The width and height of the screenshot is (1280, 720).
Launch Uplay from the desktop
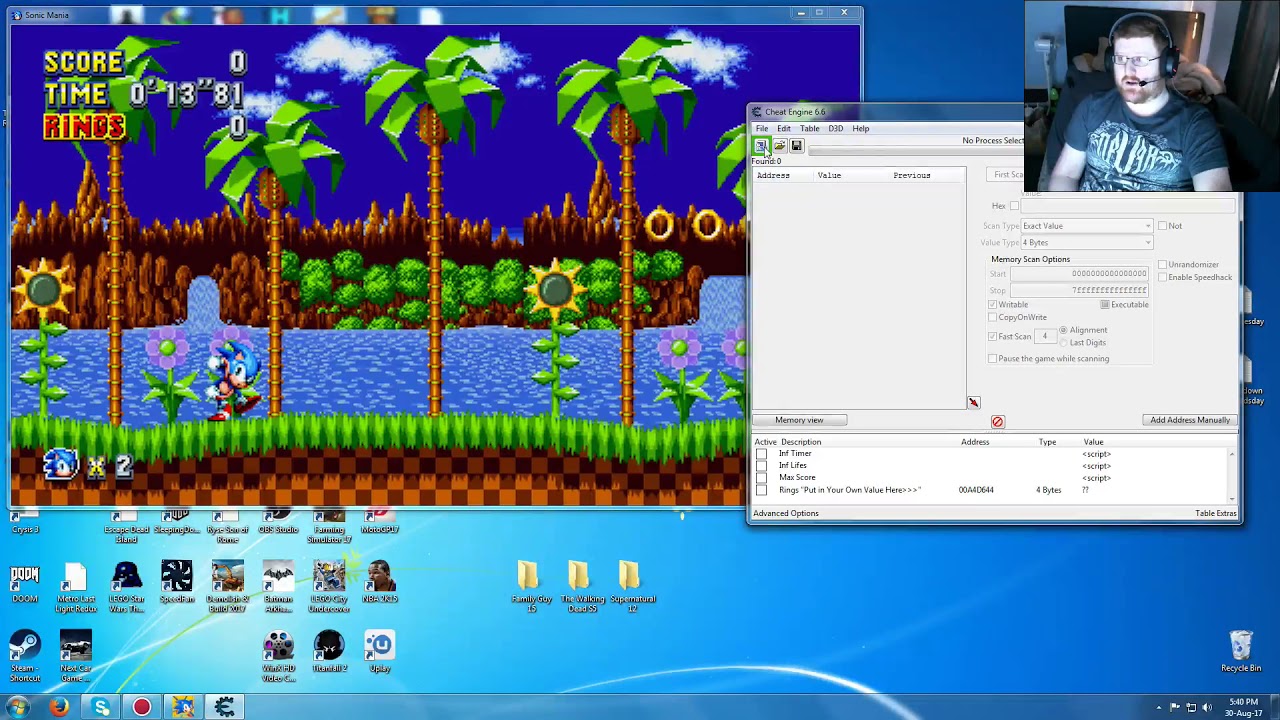click(379, 653)
